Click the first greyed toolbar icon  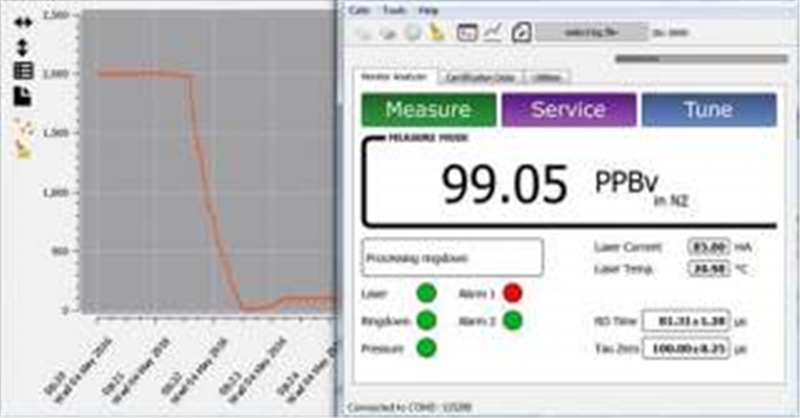tap(364, 33)
